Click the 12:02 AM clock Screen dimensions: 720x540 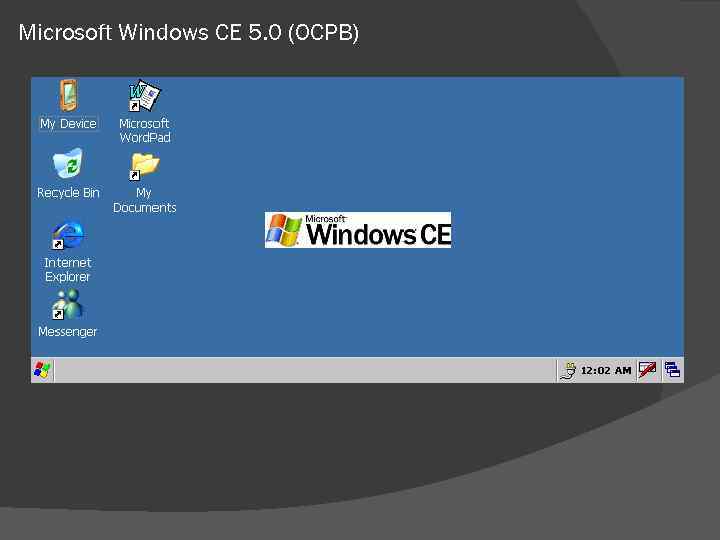point(606,371)
